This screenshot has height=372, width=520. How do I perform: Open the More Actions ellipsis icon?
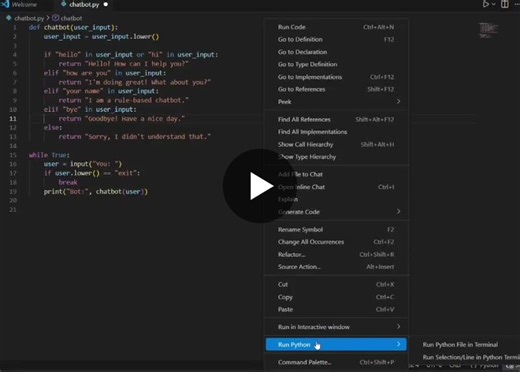[x=516, y=4]
